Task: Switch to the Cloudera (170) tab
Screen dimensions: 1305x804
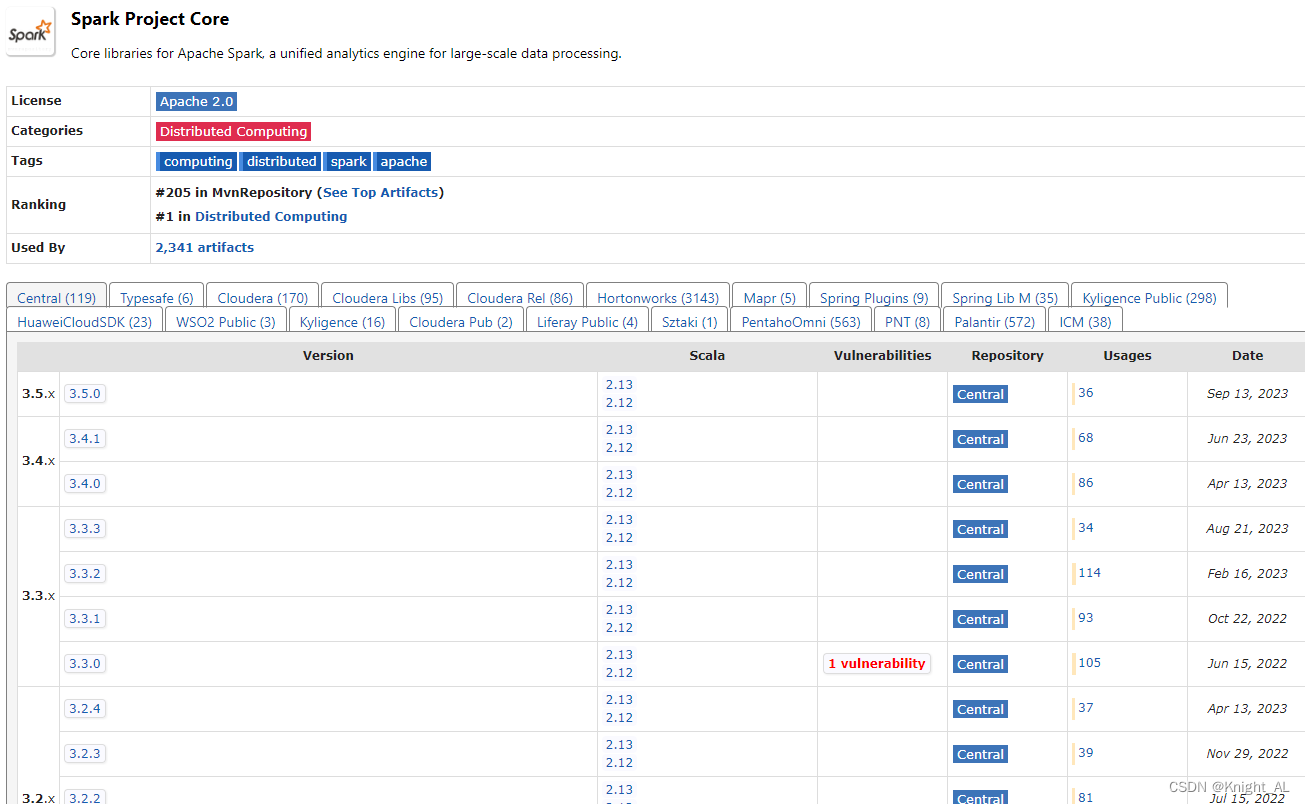Action: pyautogui.click(x=263, y=298)
